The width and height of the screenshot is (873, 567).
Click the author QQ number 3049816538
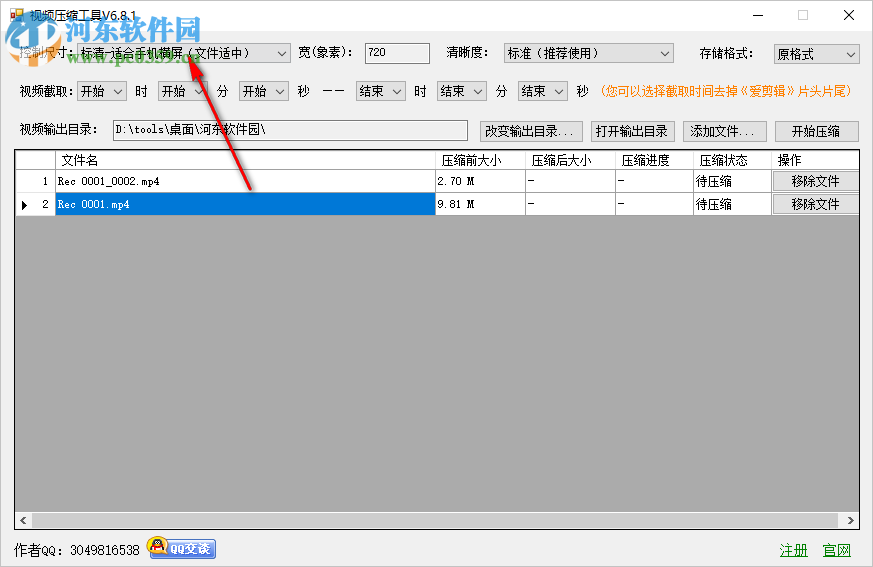point(105,550)
